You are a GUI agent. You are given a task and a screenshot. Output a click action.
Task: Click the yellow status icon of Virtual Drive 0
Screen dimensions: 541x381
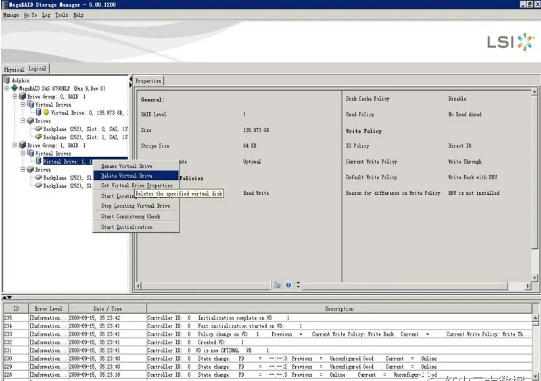click(x=46, y=113)
